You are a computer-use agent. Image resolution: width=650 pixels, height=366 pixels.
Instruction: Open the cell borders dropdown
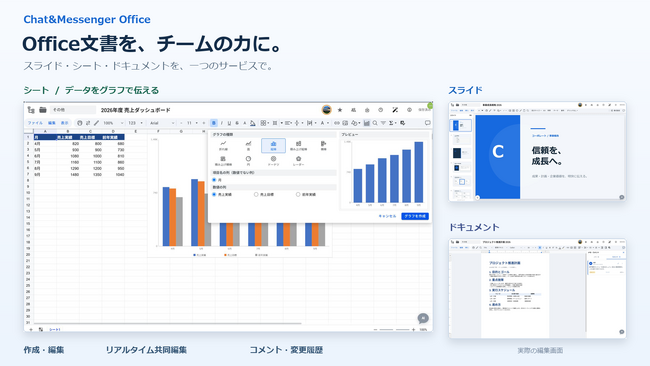264,123
